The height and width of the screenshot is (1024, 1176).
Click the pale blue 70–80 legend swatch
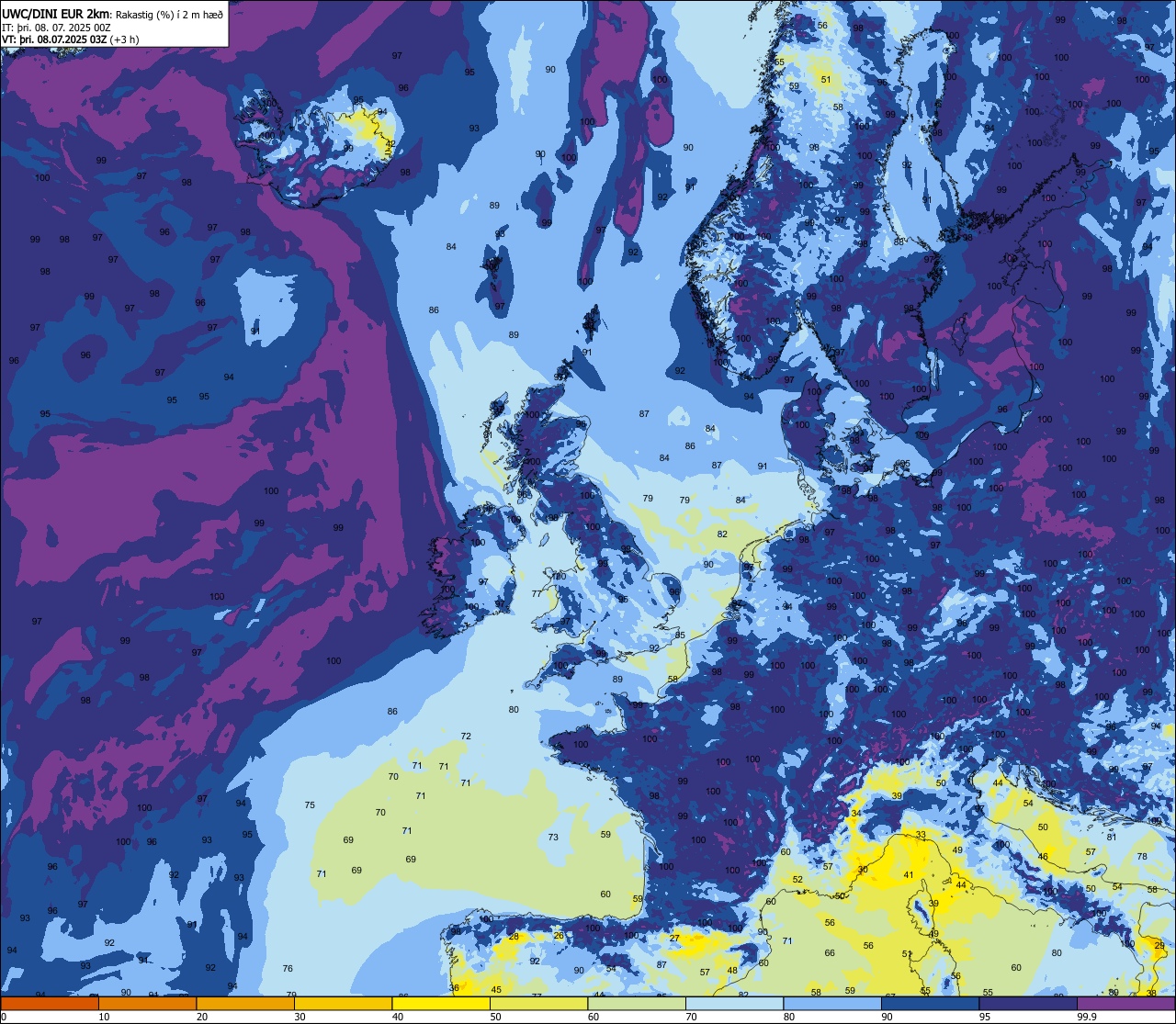click(734, 1004)
